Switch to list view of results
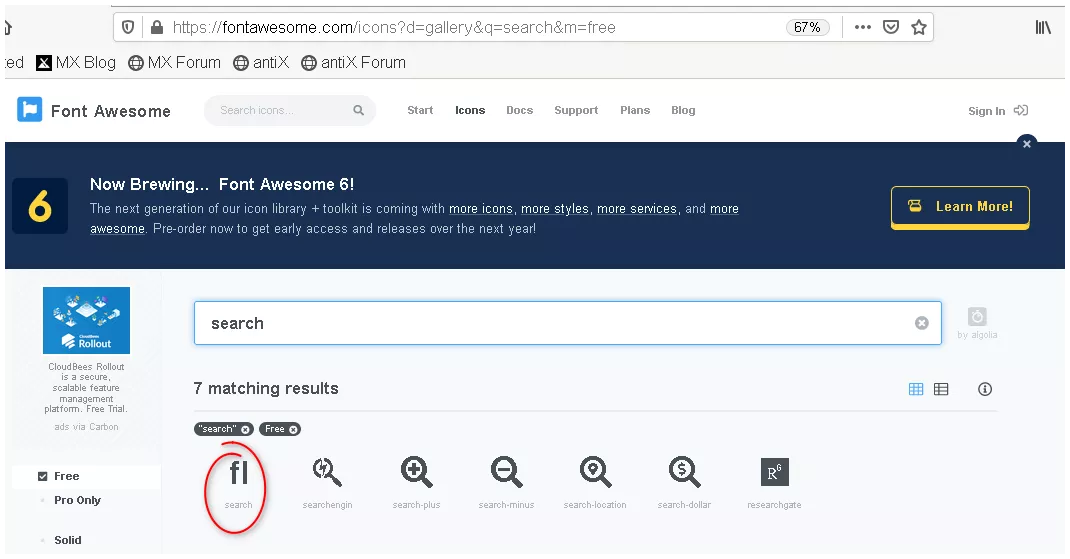The image size is (1070, 559). (941, 389)
